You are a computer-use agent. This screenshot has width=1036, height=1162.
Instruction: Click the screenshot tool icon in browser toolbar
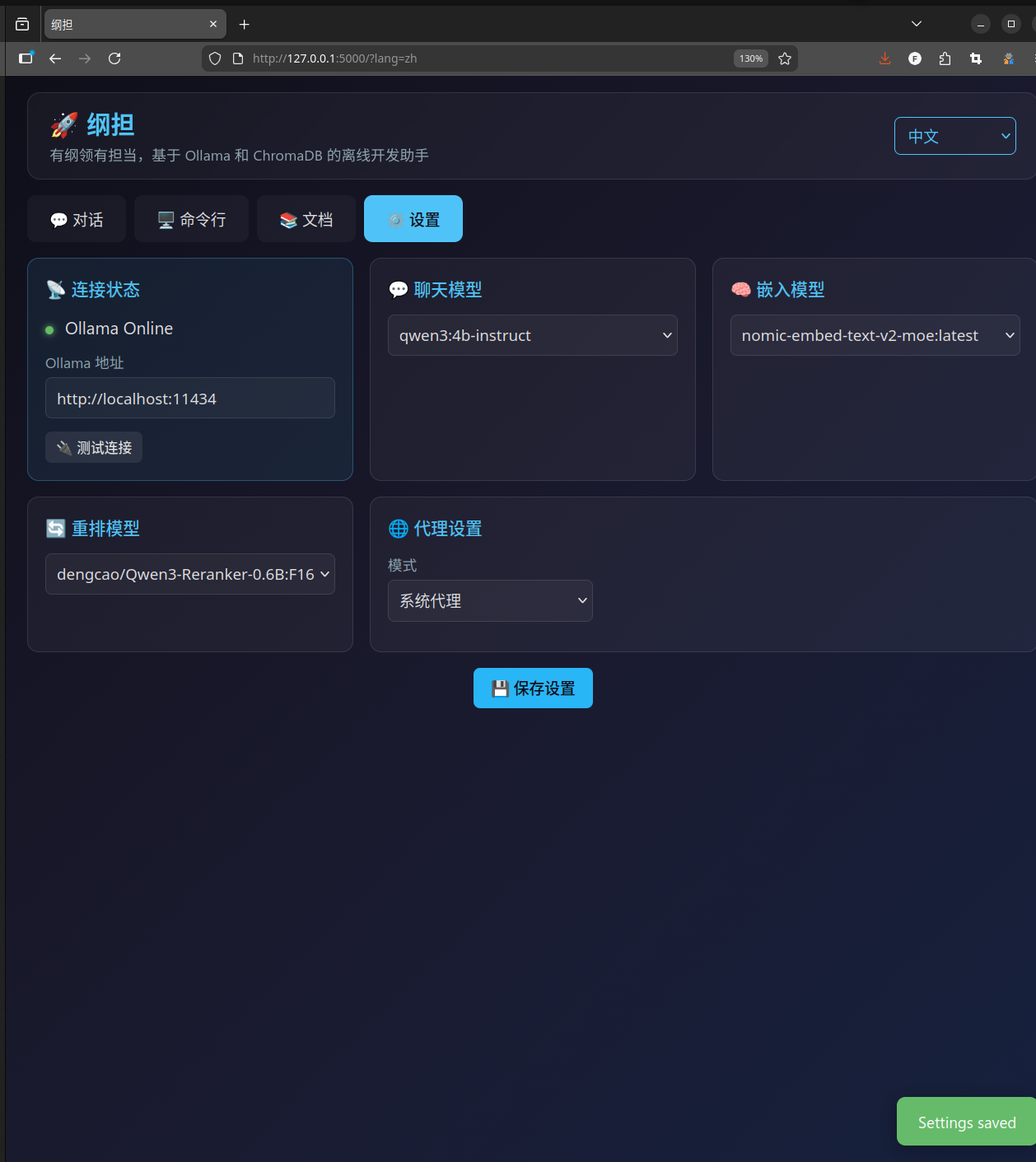pos(976,58)
